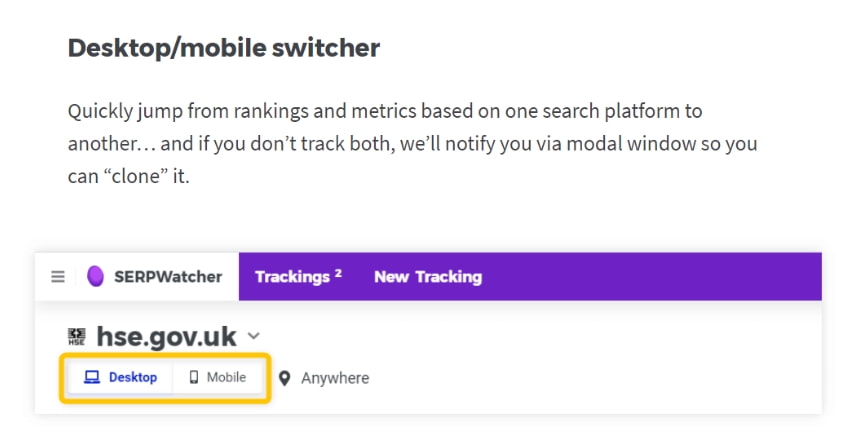The image size is (841, 447).
Task: Open the Trackings tab
Action: (292, 277)
